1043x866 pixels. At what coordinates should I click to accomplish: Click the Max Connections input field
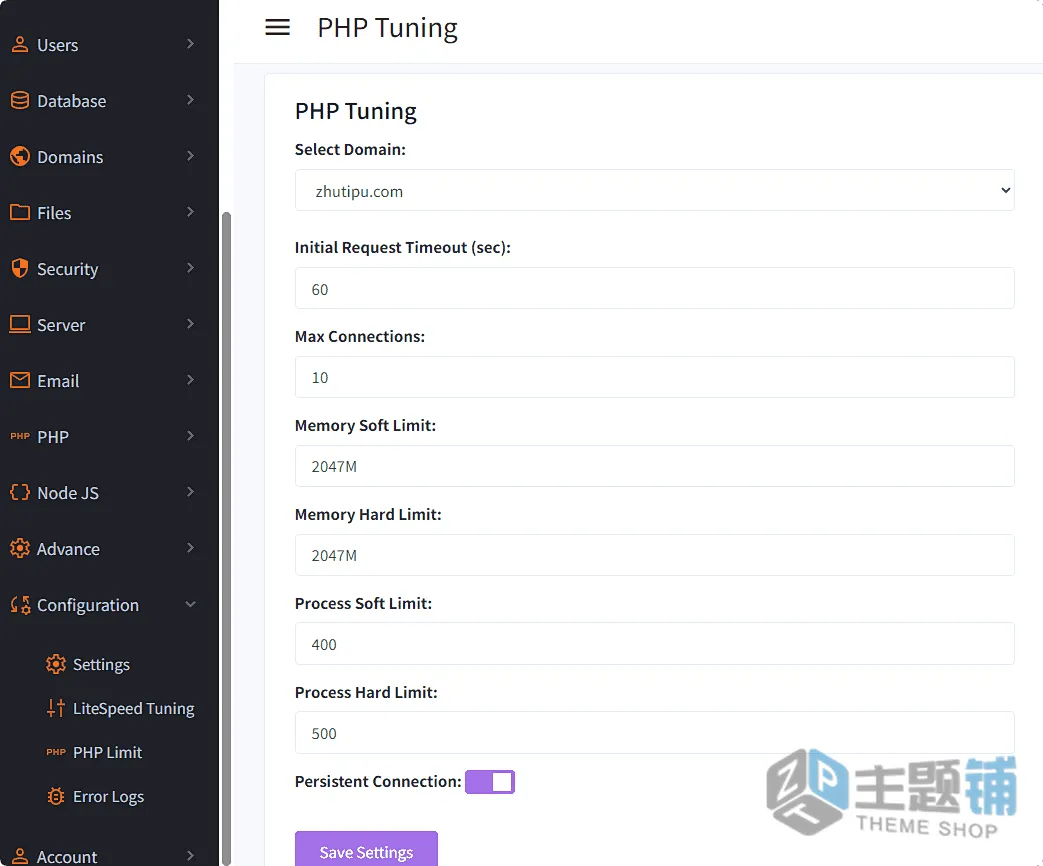coord(655,377)
